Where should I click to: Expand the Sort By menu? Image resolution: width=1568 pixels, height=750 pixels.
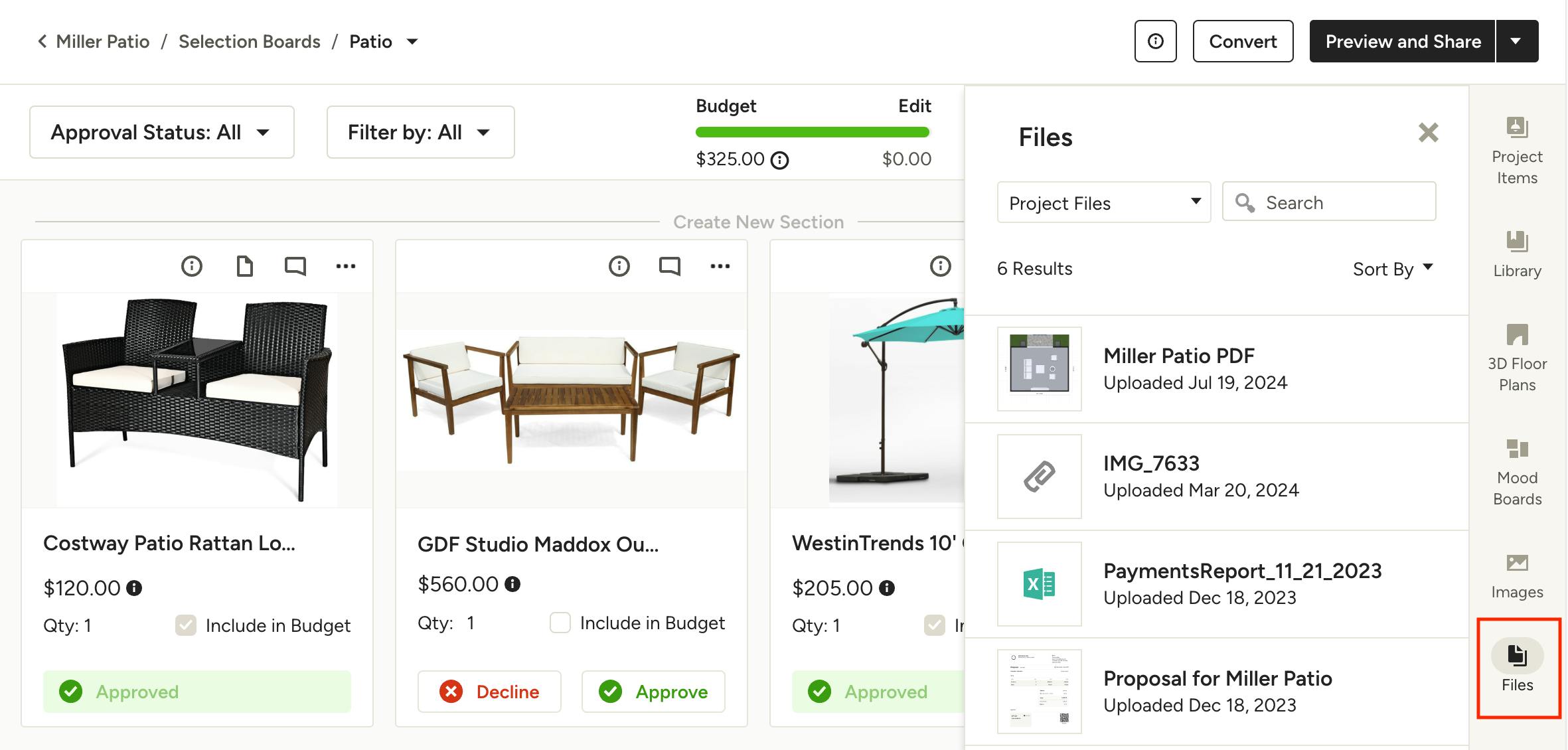(x=1393, y=269)
